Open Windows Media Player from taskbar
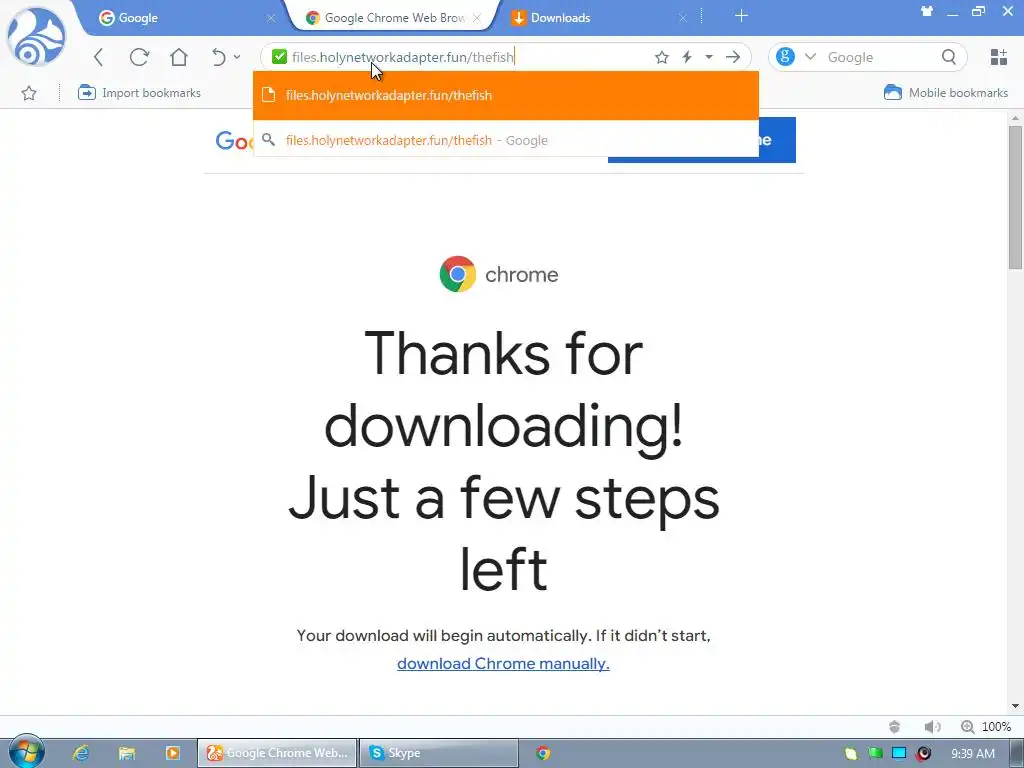Viewport: 1024px width, 768px height. pos(172,753)
